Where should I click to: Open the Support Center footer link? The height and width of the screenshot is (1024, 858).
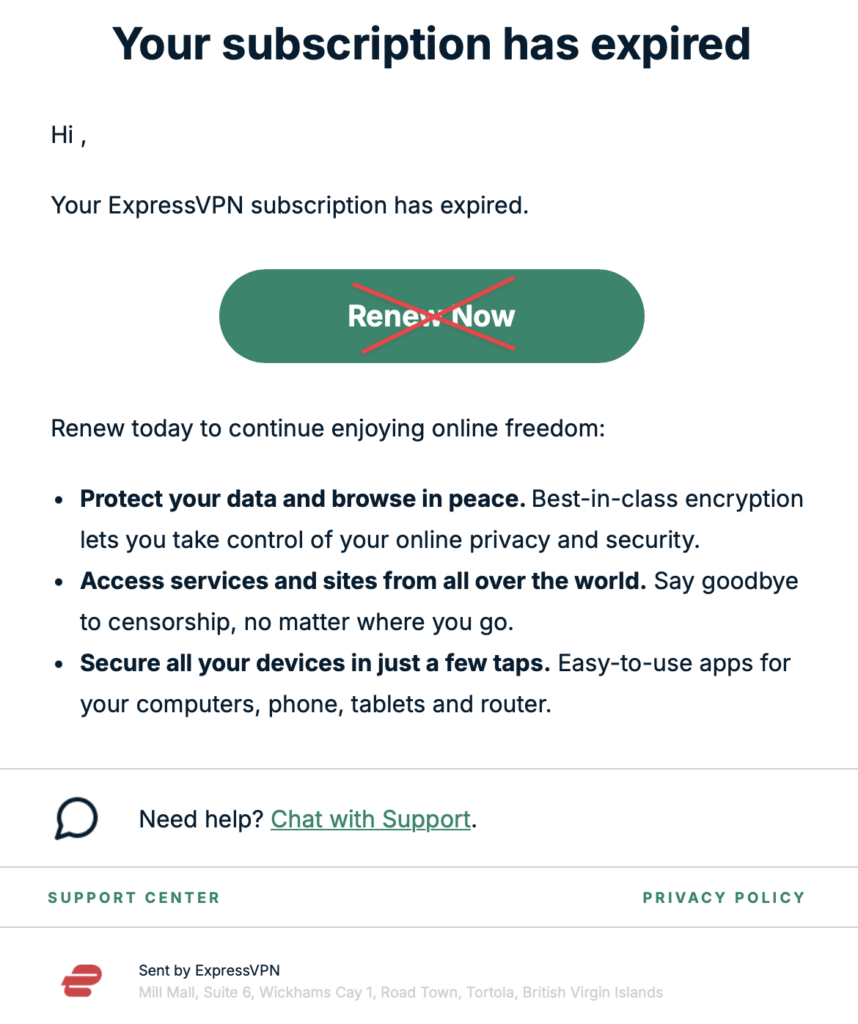134,897
